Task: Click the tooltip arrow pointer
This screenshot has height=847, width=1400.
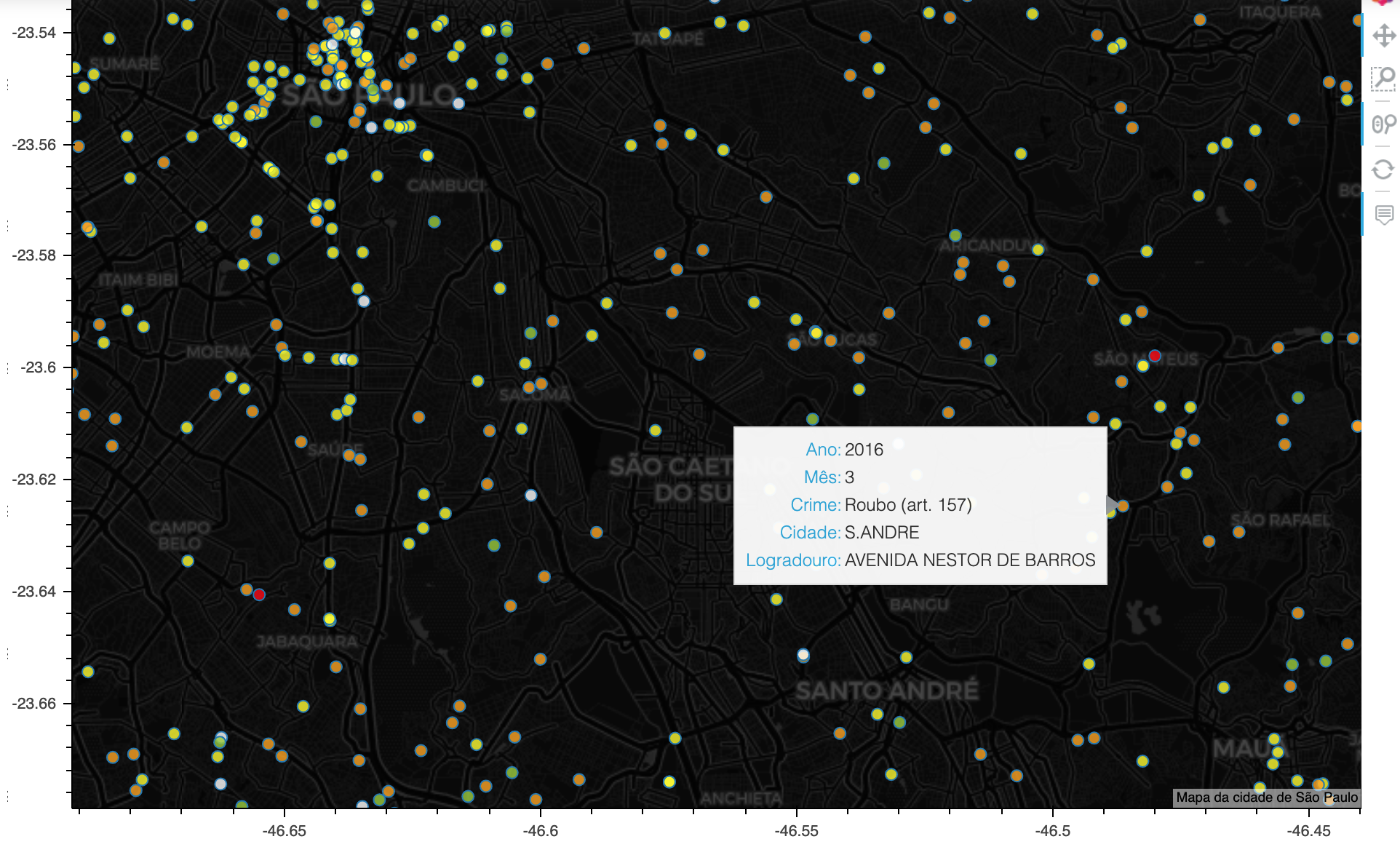Action: click(x=1112, y=505)
